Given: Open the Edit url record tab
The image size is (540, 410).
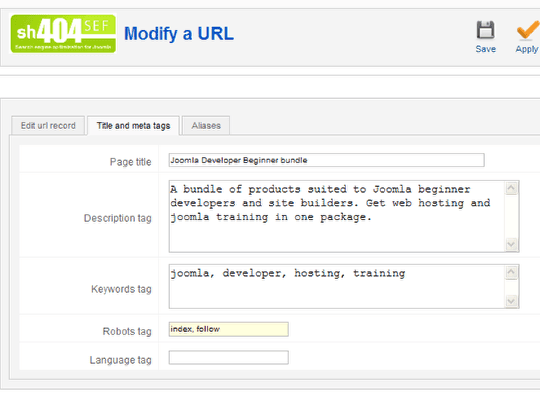Looking at the screenshot, I should [x=48, y=126].
